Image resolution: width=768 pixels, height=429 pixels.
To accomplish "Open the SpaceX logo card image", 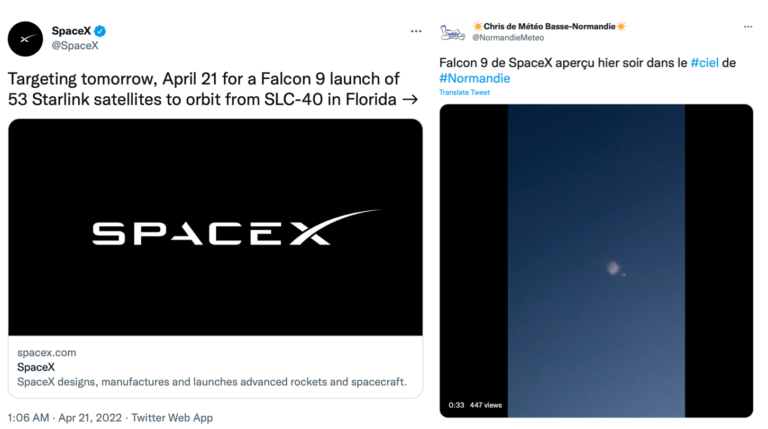I will coord(215,227).
